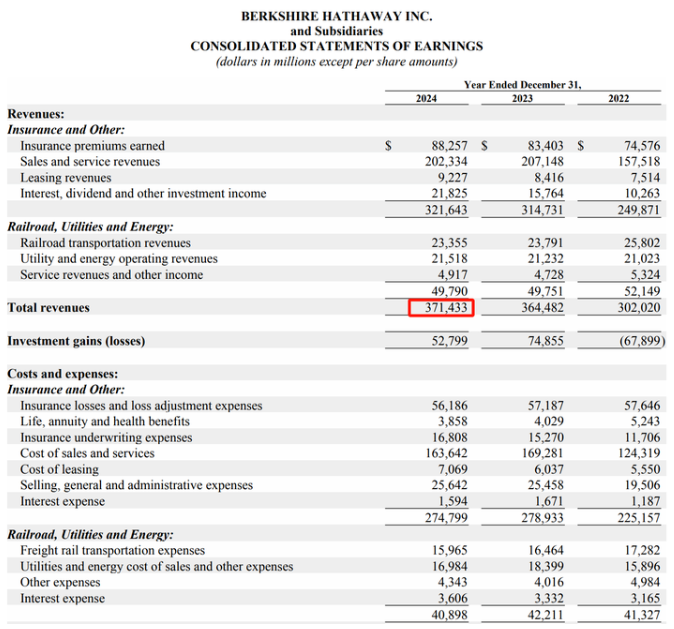The image size is (674, 629).
Task: Click 'Utilities and energy cost of sales and other expenses'
Action: [157, 567]
